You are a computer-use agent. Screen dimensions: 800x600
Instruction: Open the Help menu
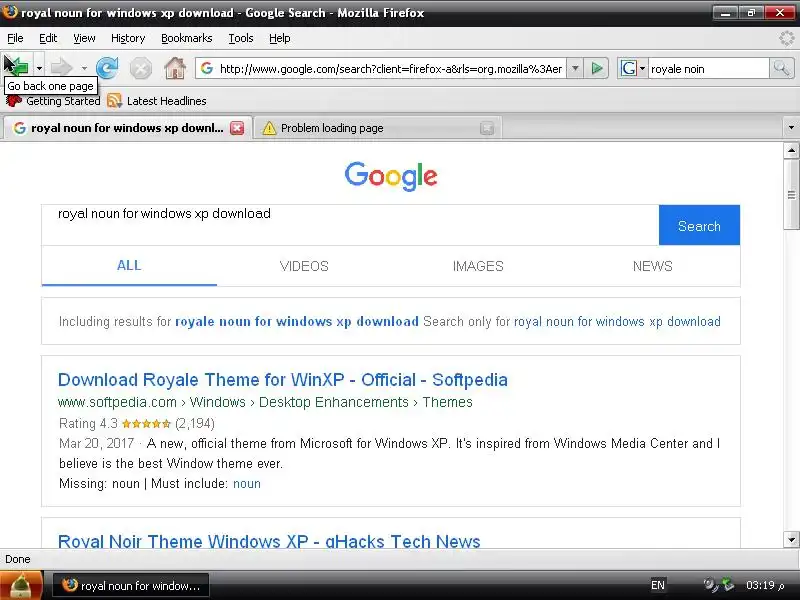(x=280, y=38)
